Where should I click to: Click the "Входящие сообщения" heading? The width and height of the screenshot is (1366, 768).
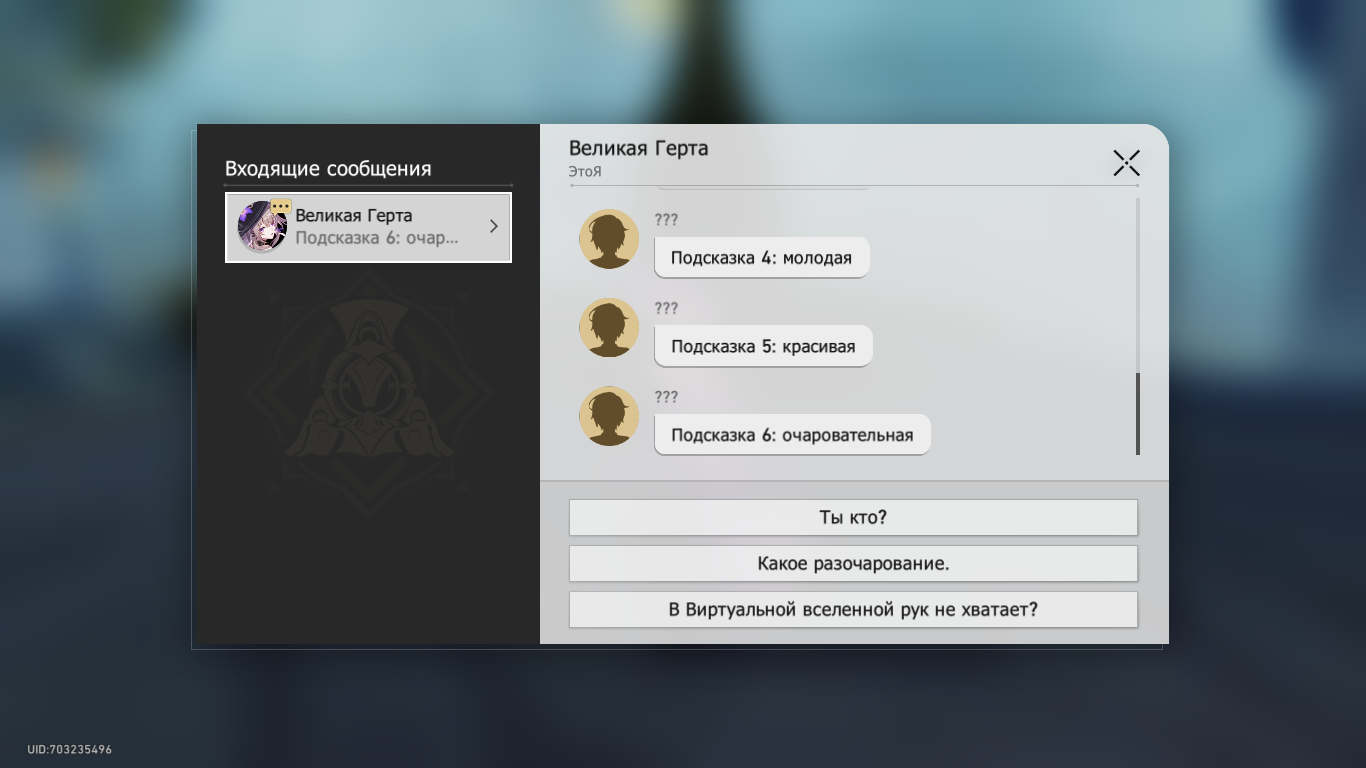coord(328,169)
